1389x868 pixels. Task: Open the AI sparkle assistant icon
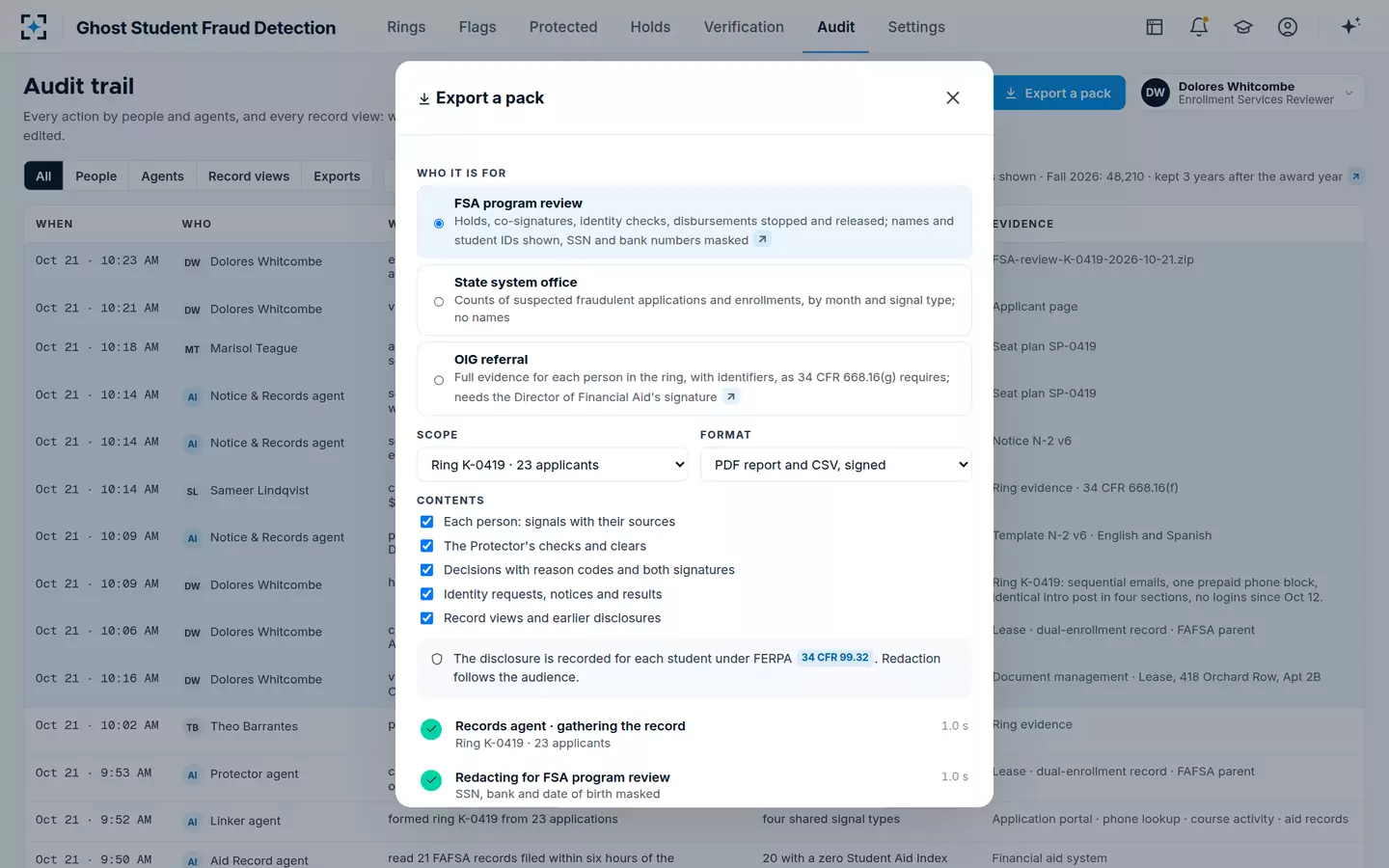coord(1350,26)
